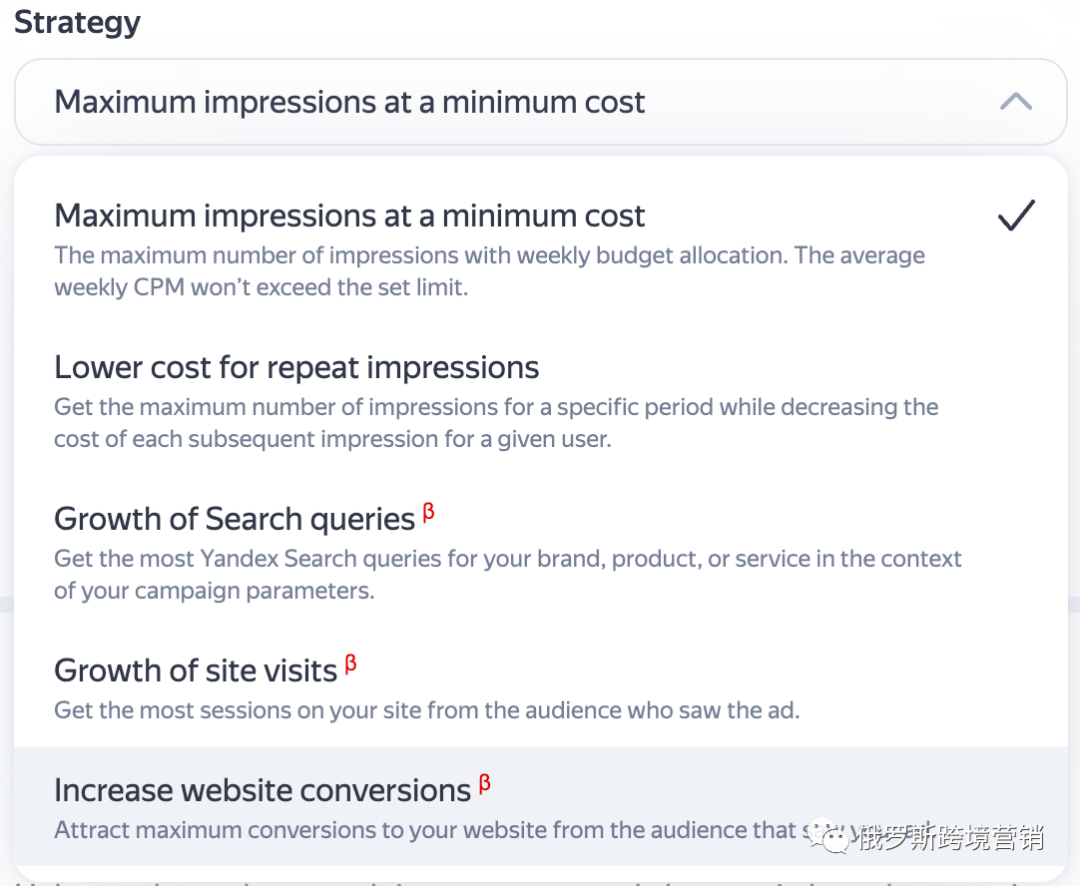Click beta icon beside Growth of site visits
The height and width of the screenshot is (886, 1080).
click(351, 665)
